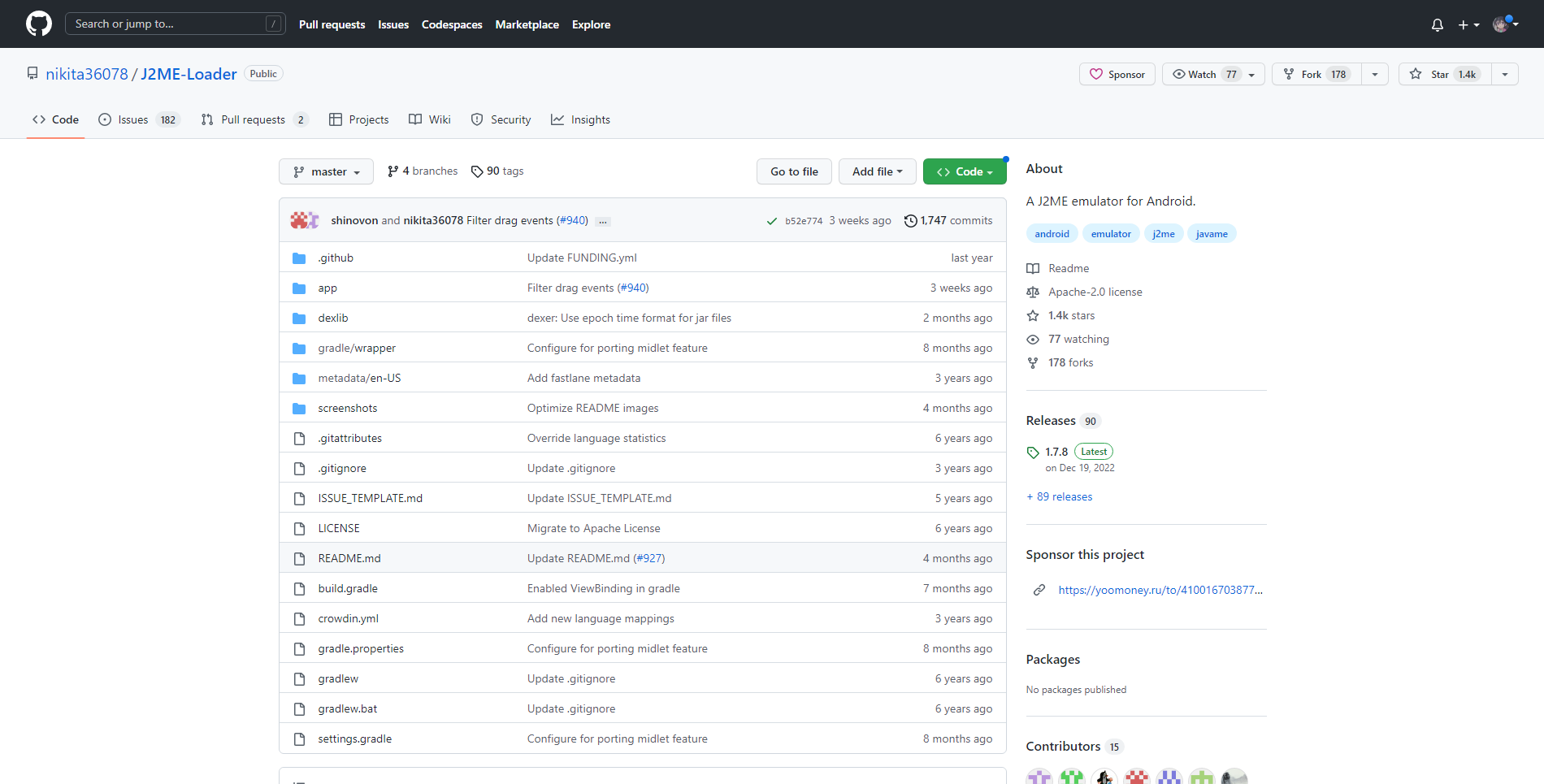Open the + 89 releases link
The height and width of the screenshot is (784, 1544).
point(1060,496)
